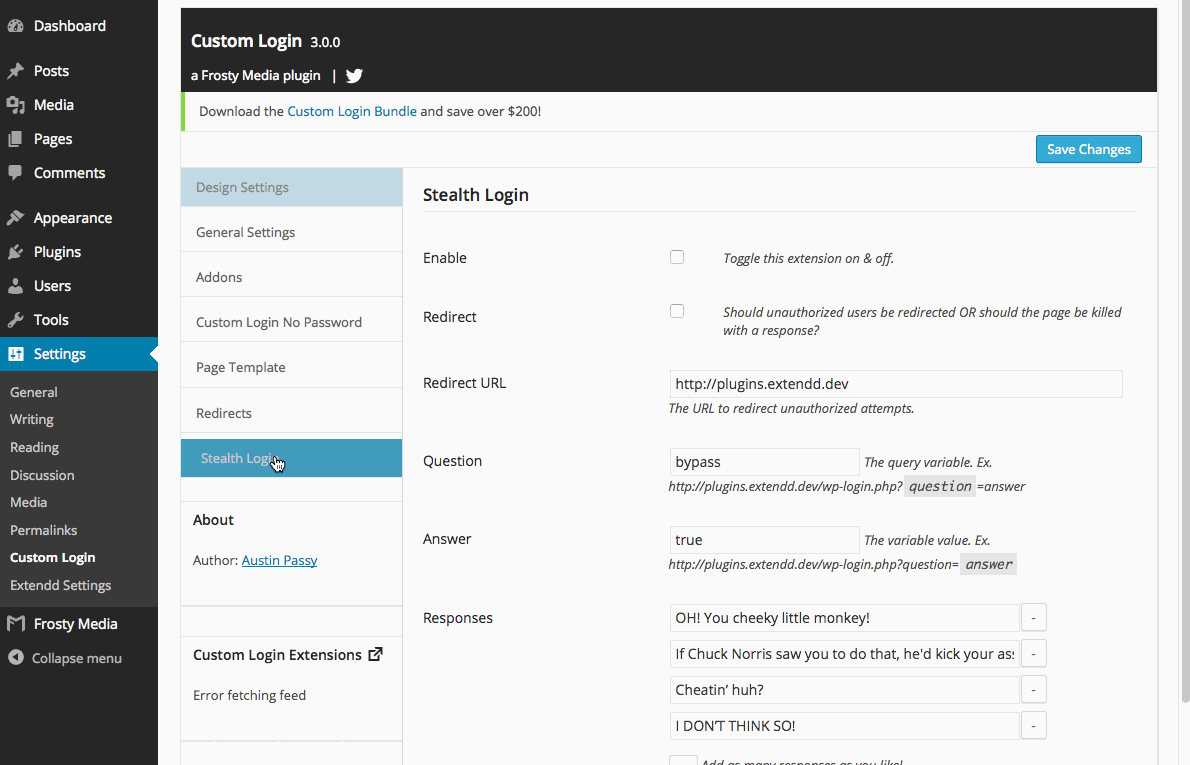The height and width of the screenshot is (765, 1190).
Task: Enable the Stealth Login extension checkbox
Action: (677, 257)
